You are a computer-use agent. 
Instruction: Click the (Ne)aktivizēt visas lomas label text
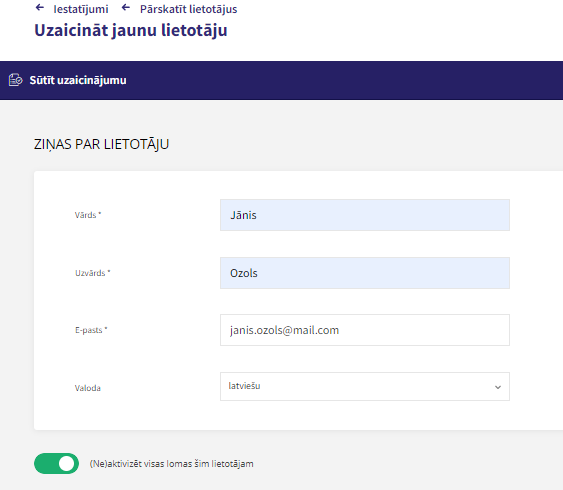[x=172, y=464]
